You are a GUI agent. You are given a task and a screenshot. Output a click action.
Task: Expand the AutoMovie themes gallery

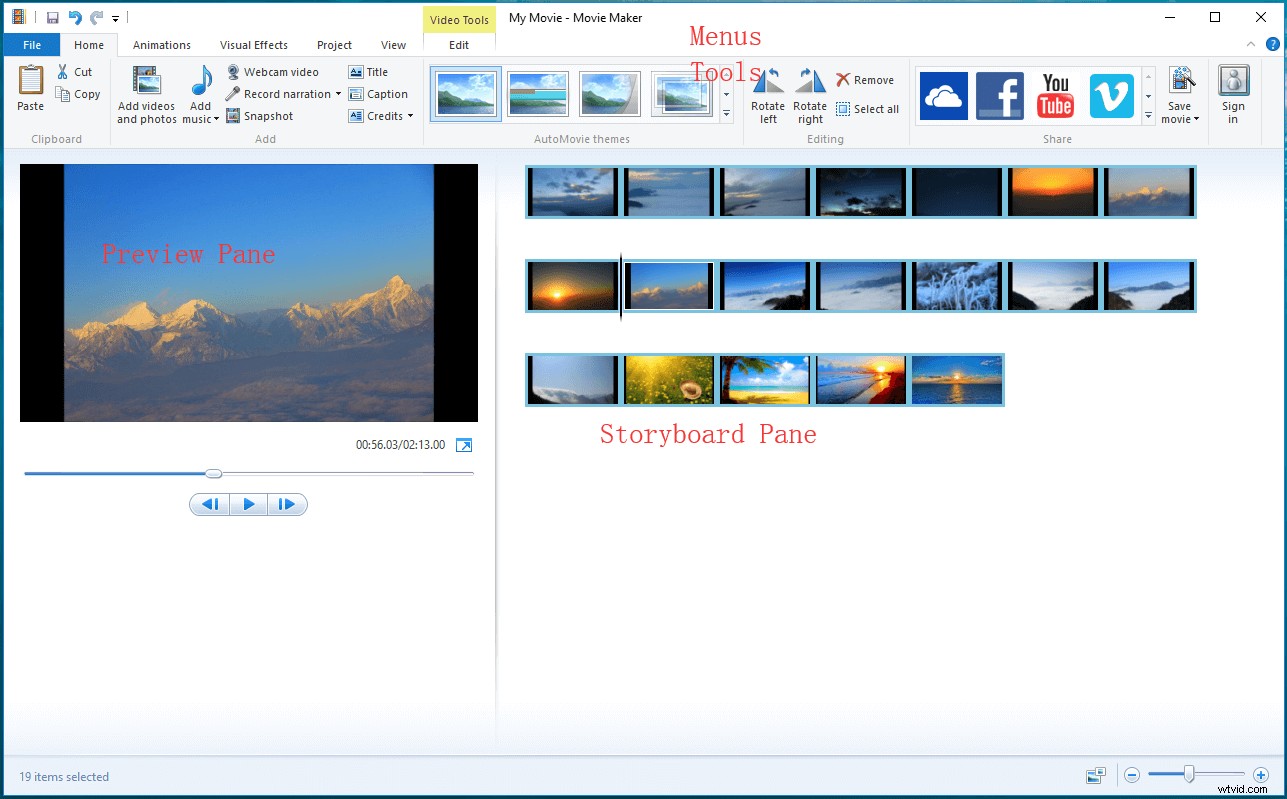726,115
